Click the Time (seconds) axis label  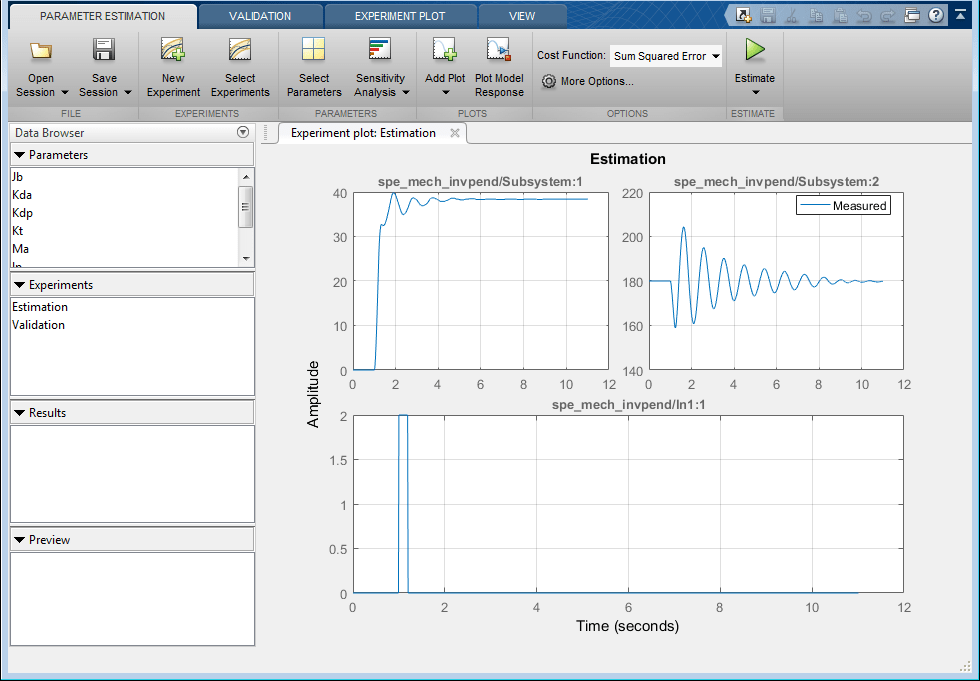(628, 626)
